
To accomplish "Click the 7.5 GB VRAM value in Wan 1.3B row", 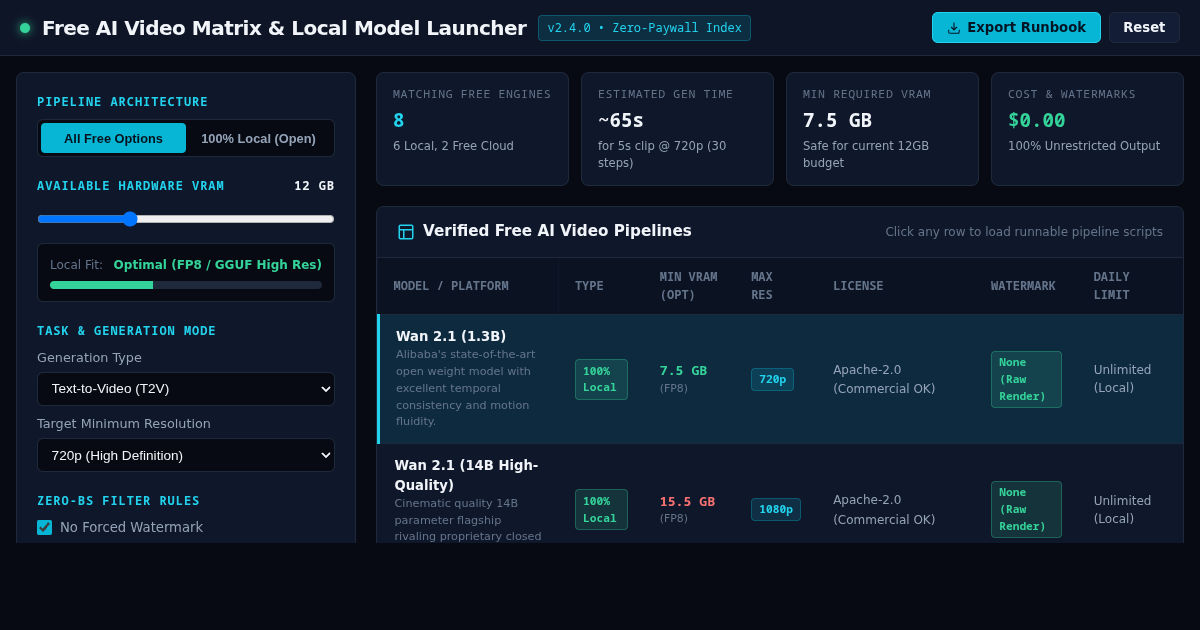I will tap(683, 371).
